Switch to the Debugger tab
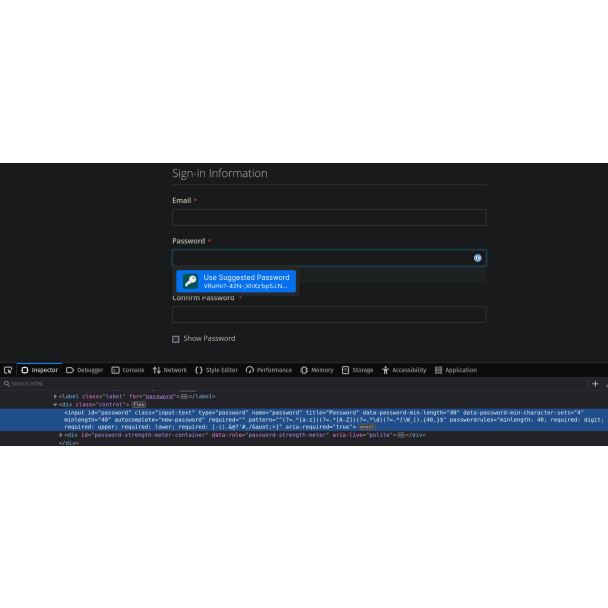The image size is (608, 608). tap(85, 370)
